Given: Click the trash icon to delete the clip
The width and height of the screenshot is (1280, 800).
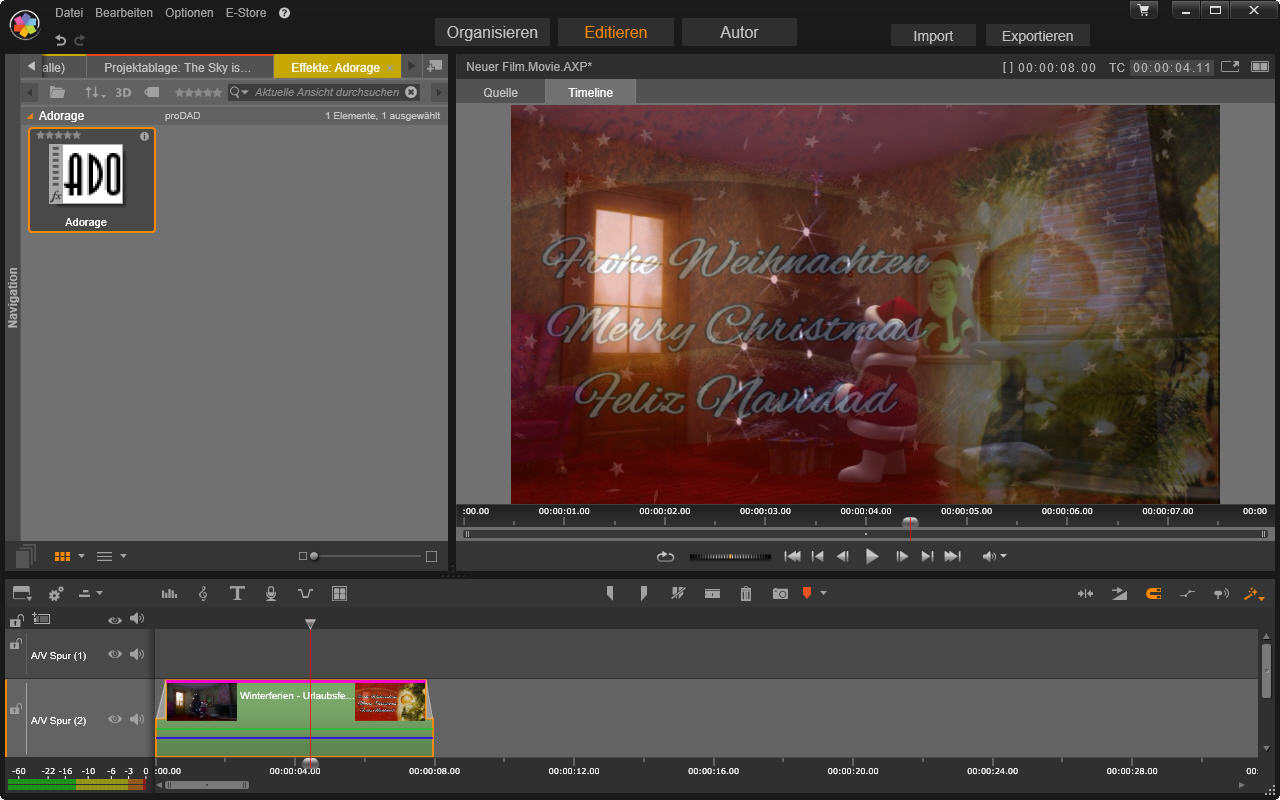Looking at the screenshot, I should click(746, 594).
